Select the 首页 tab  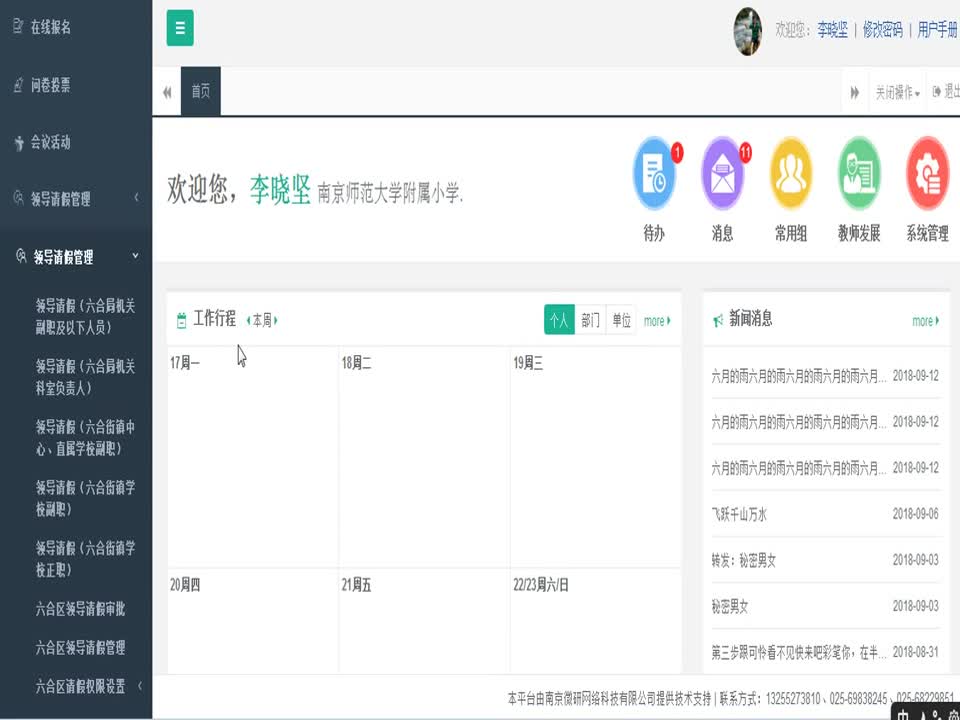(x=201, y=92)
